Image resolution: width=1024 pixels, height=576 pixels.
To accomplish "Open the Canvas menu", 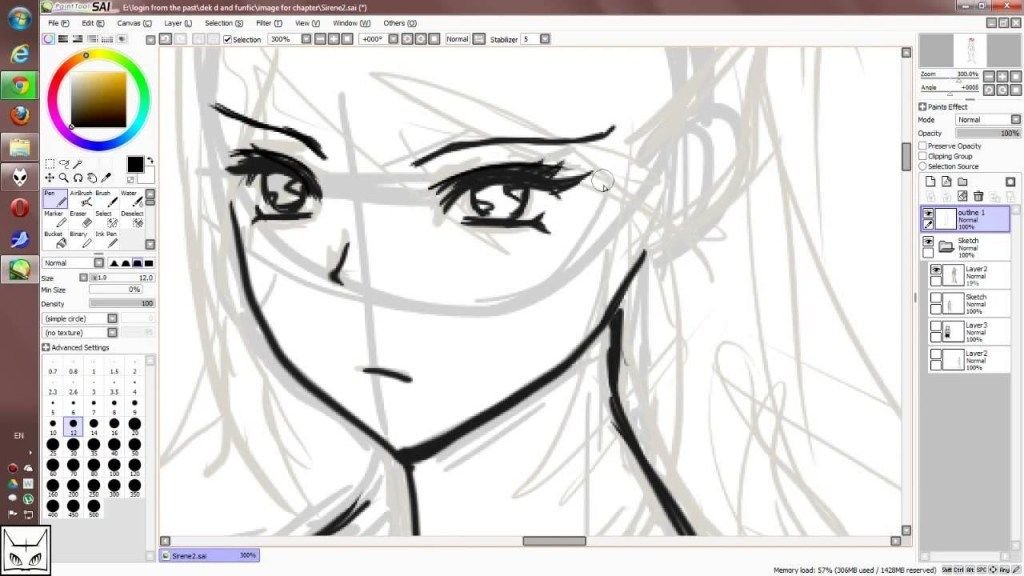I will click(134, 23).
